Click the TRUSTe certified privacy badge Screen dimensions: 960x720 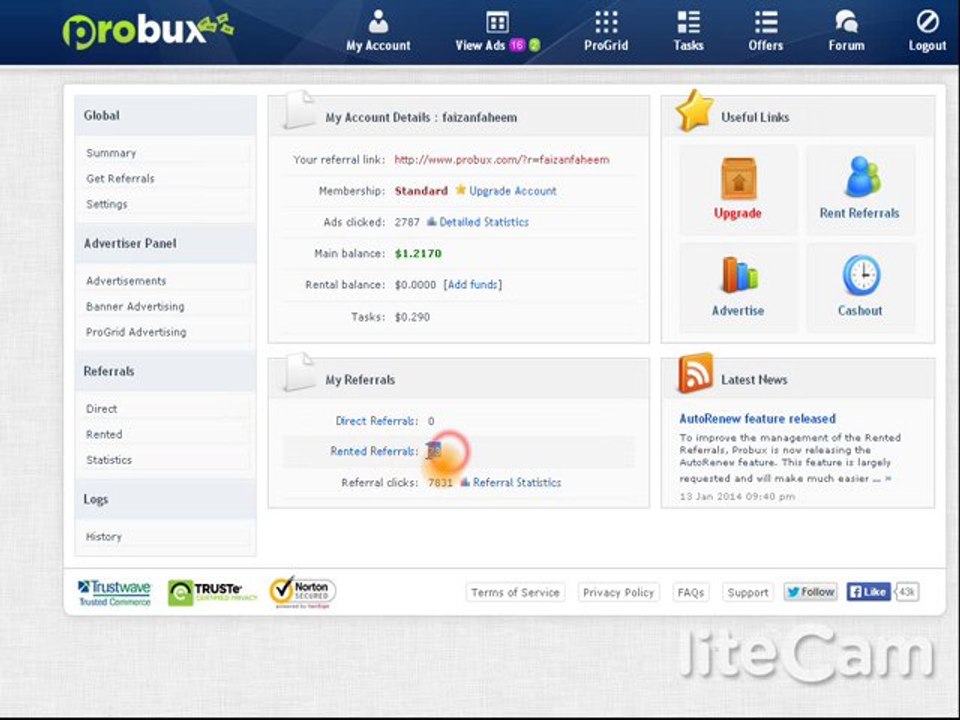pyautogui.click(x=212, y=593)
